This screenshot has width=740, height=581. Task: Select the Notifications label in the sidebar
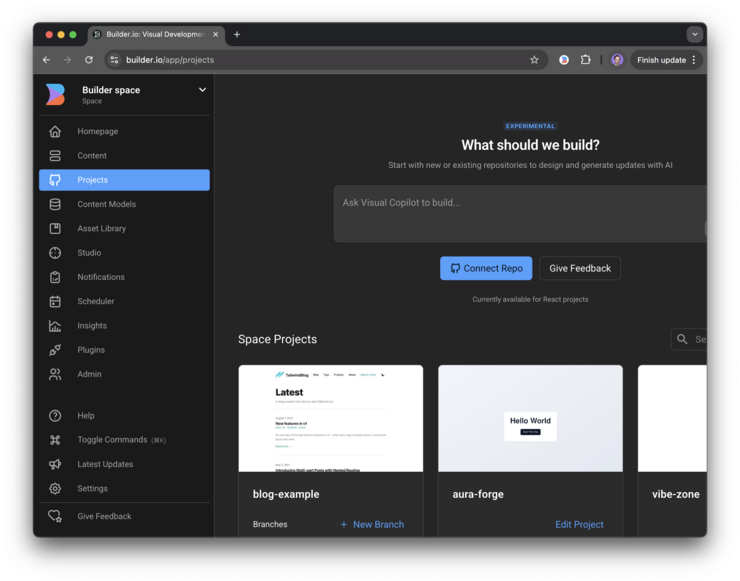click(101, 277)
